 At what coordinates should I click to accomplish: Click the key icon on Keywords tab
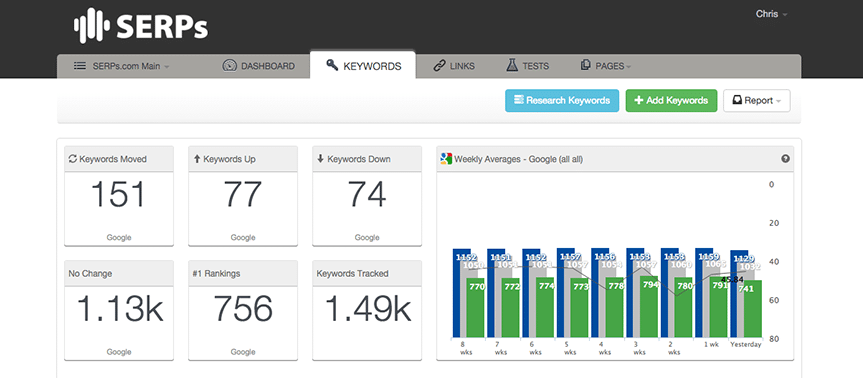pyautogui.click(x=332, y=65)
